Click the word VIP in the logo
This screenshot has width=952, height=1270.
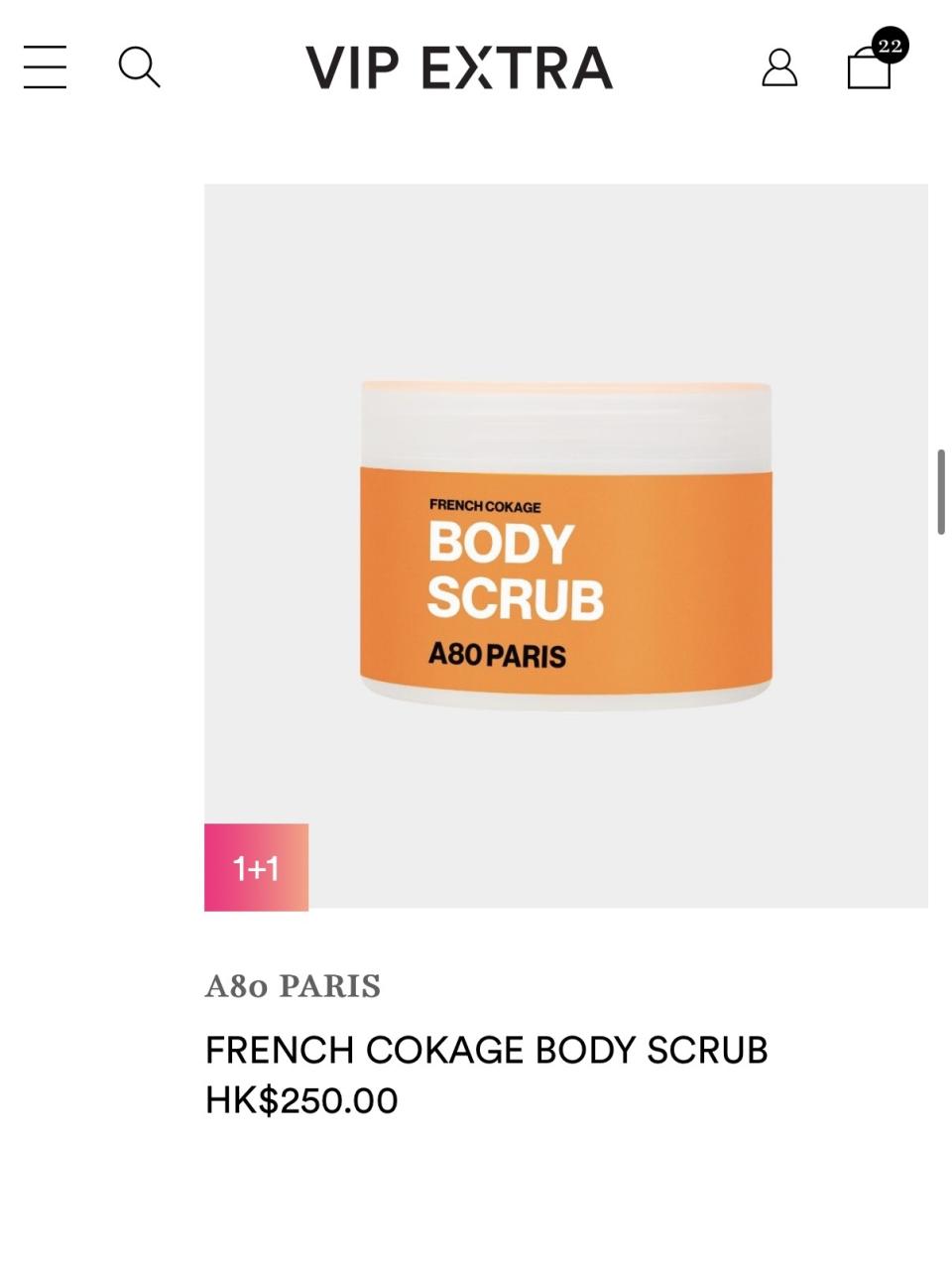[352, 67]
